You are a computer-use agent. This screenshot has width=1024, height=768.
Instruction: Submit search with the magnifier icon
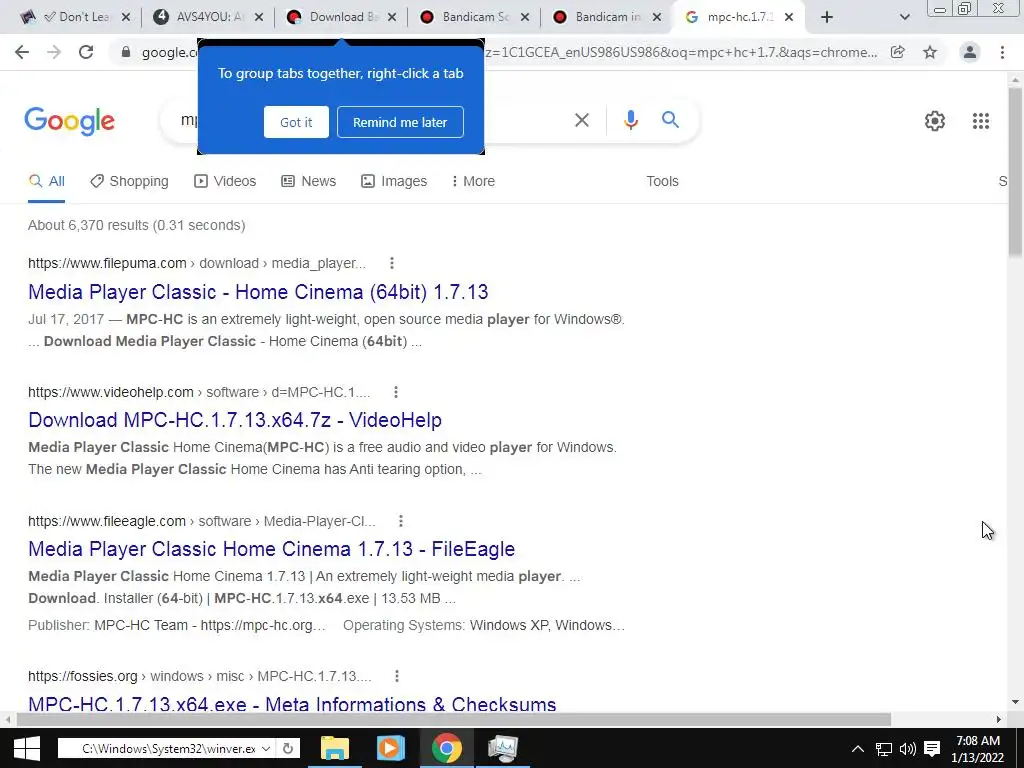(x=670, y=120)
